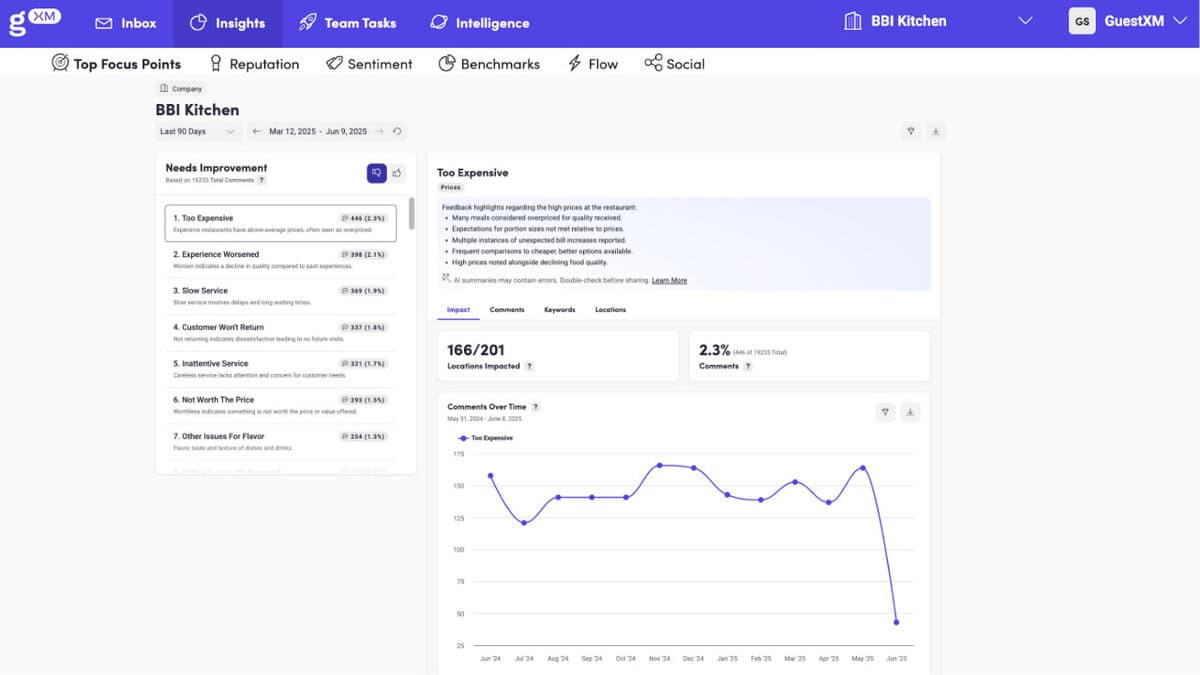
Task: Select the Inattentive Service list item
Action: tap(280, 369)
